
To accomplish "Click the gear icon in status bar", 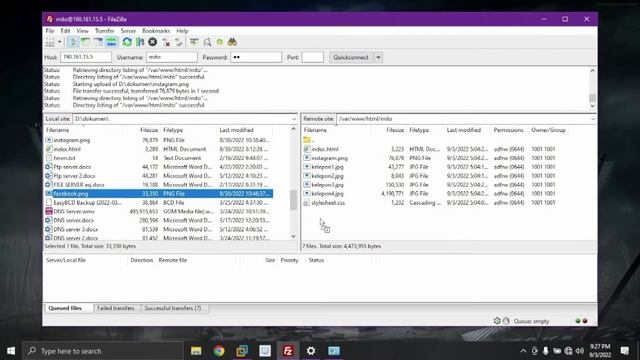I will (497, 321).
